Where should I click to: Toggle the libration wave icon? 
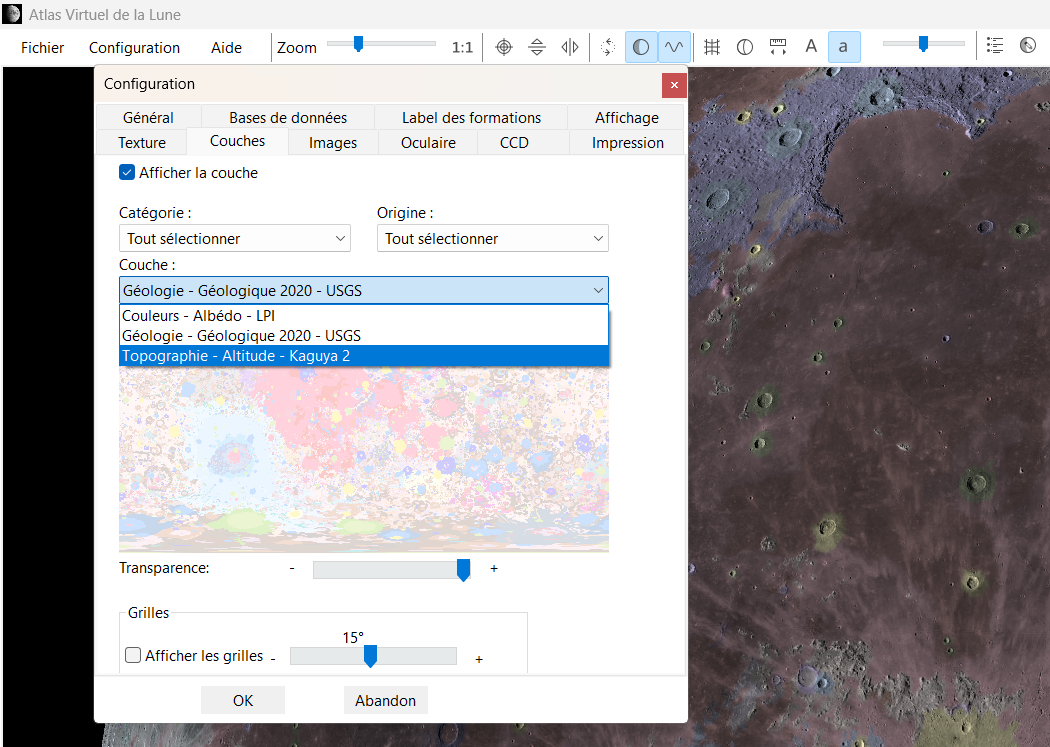pyautogui.click(x=674, y=47)
